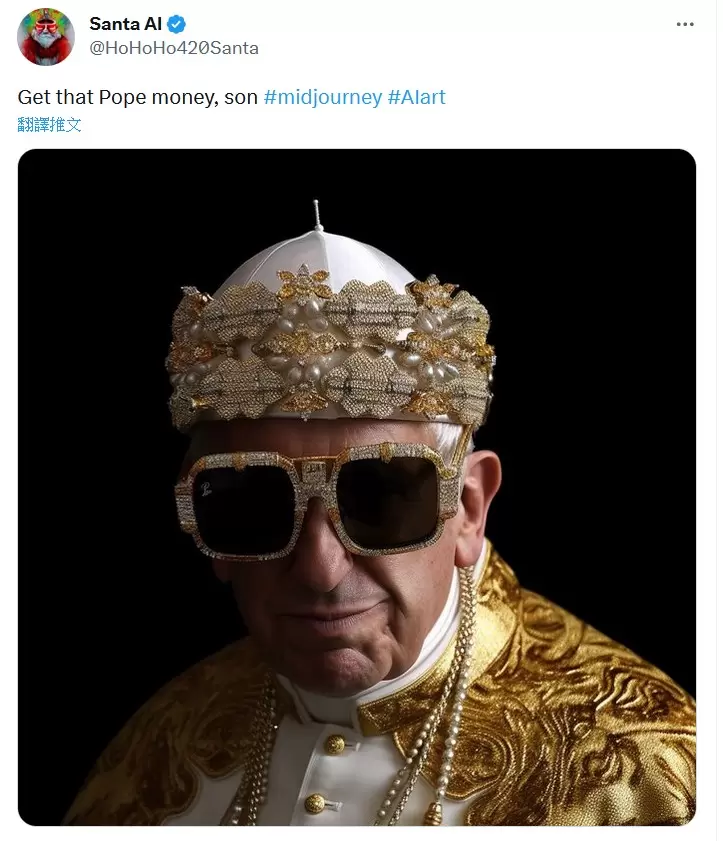Click the blue verified badge

tap(177, 25)
